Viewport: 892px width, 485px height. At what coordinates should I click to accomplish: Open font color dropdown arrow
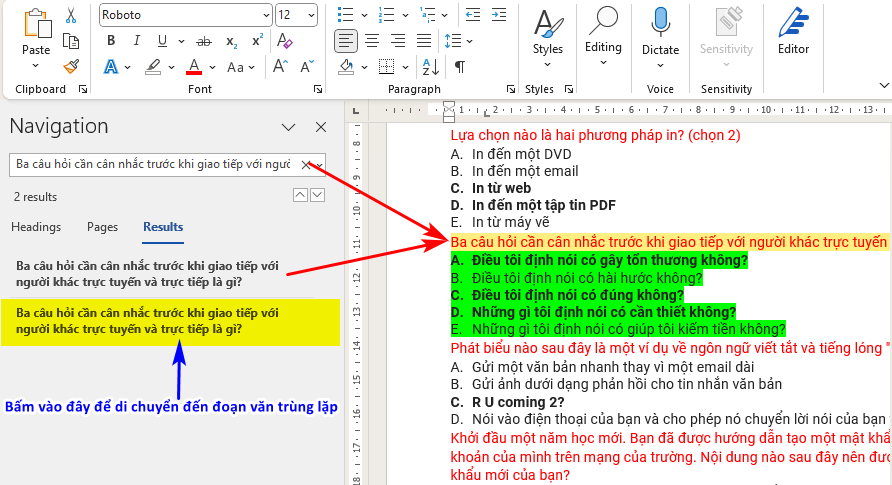click(x=212, y=67)
